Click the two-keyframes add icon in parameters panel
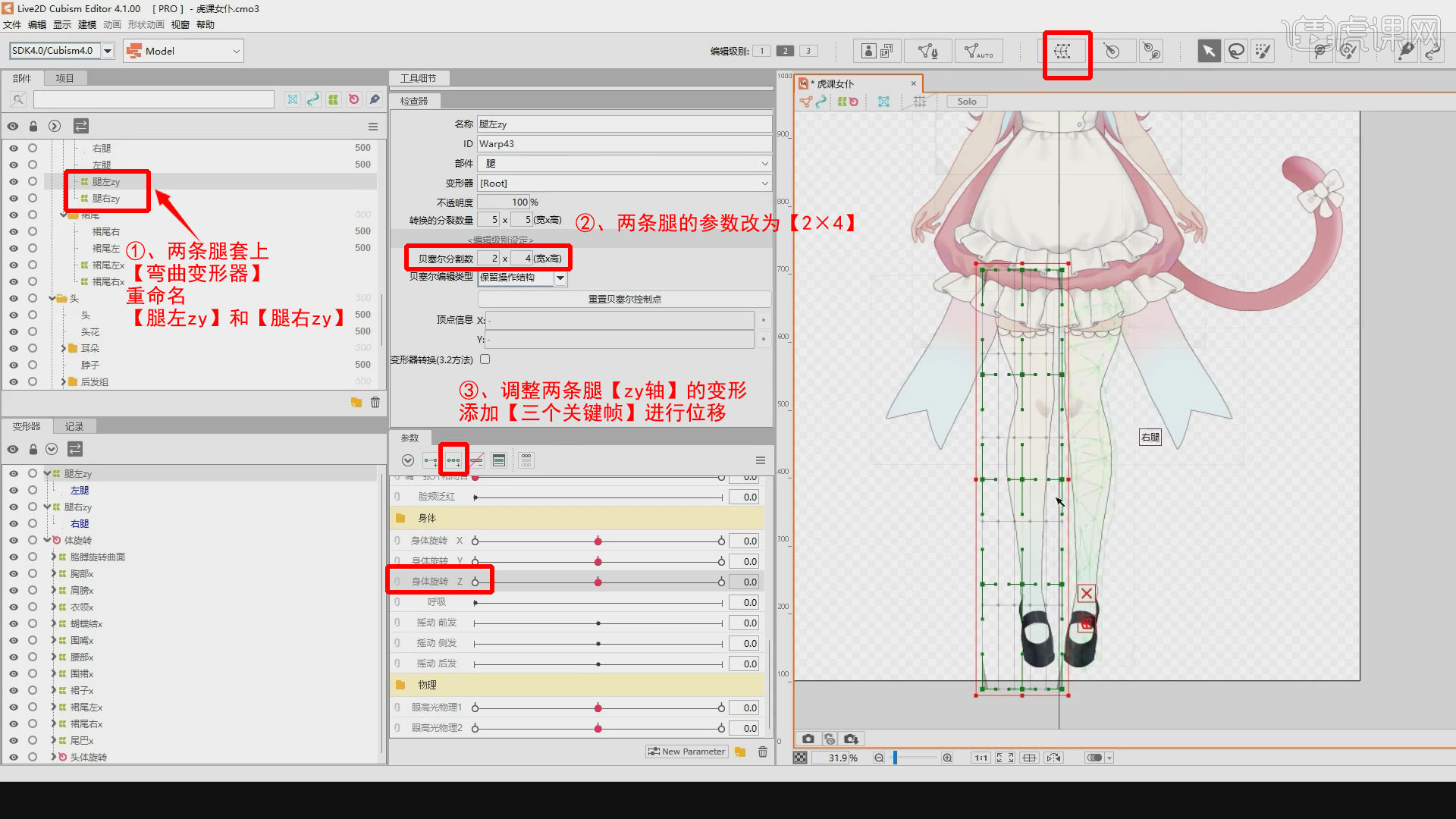 (x=429, y=460)
